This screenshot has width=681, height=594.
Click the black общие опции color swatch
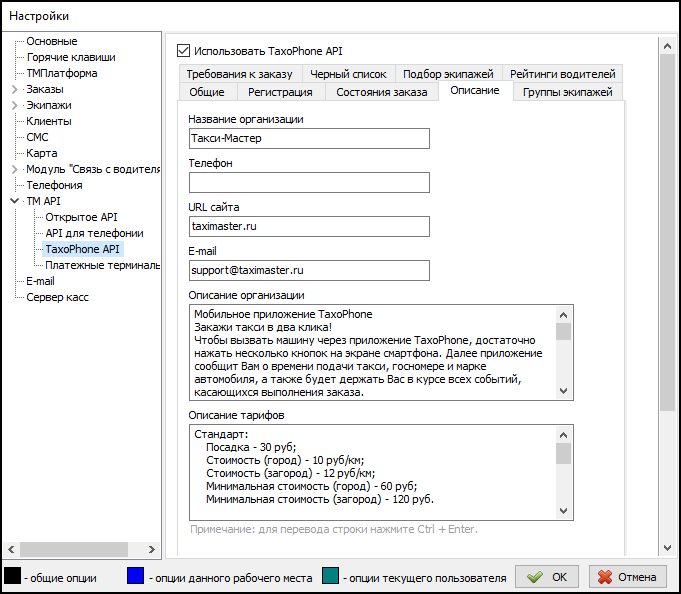click(13, 576)
